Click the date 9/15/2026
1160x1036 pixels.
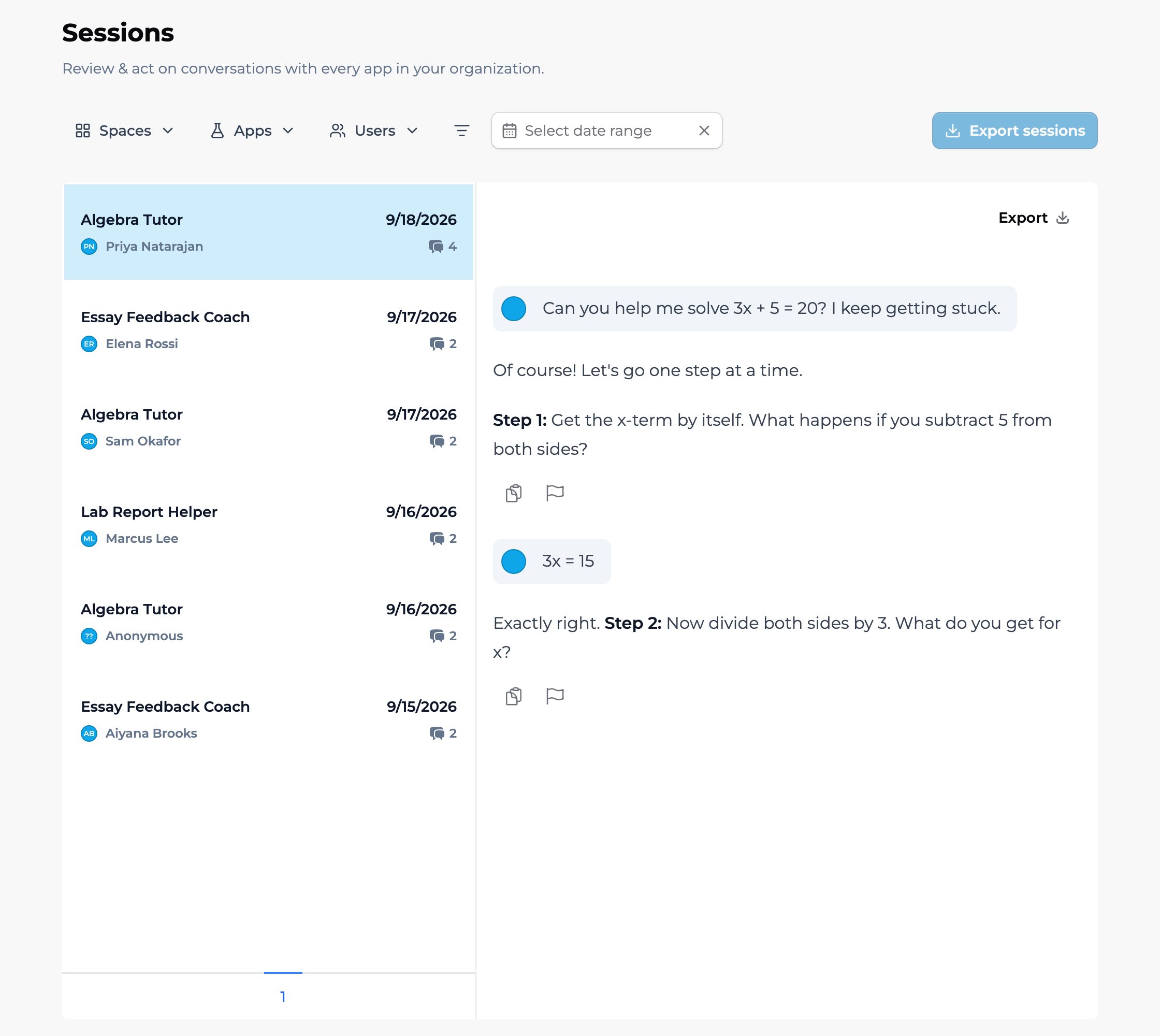coord(421,707)
